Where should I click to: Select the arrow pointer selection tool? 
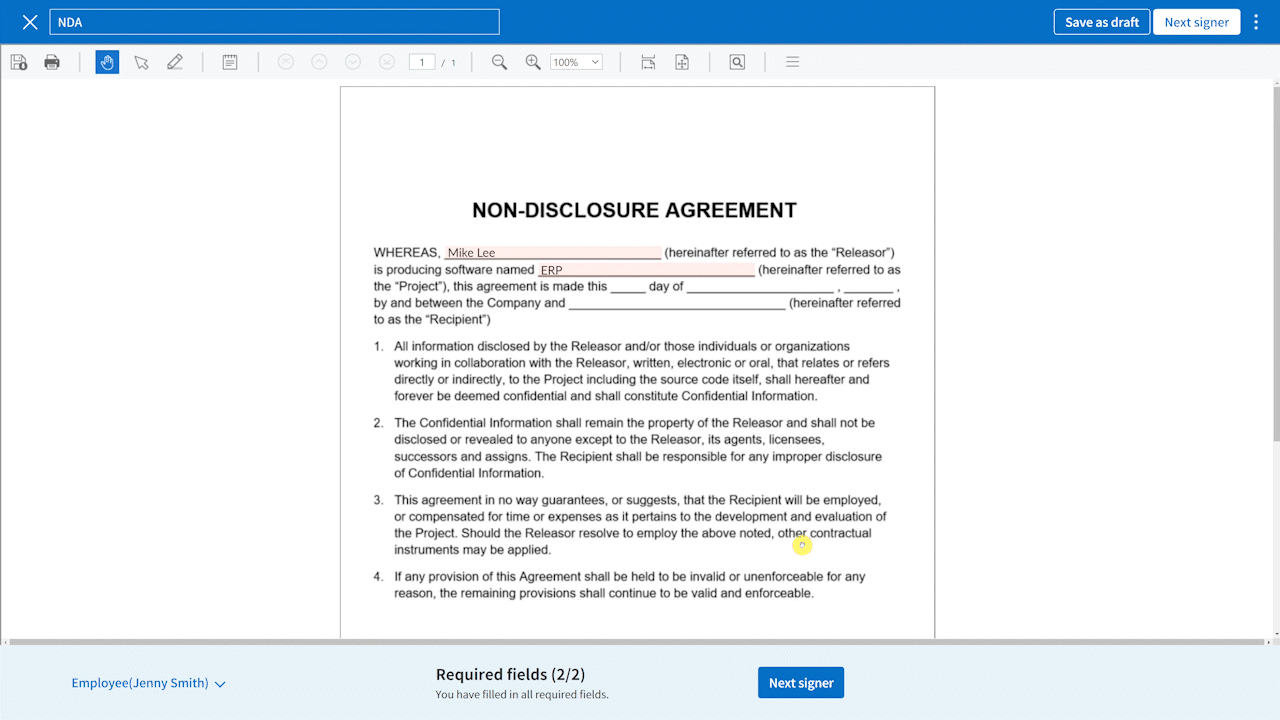coord(141,62)
